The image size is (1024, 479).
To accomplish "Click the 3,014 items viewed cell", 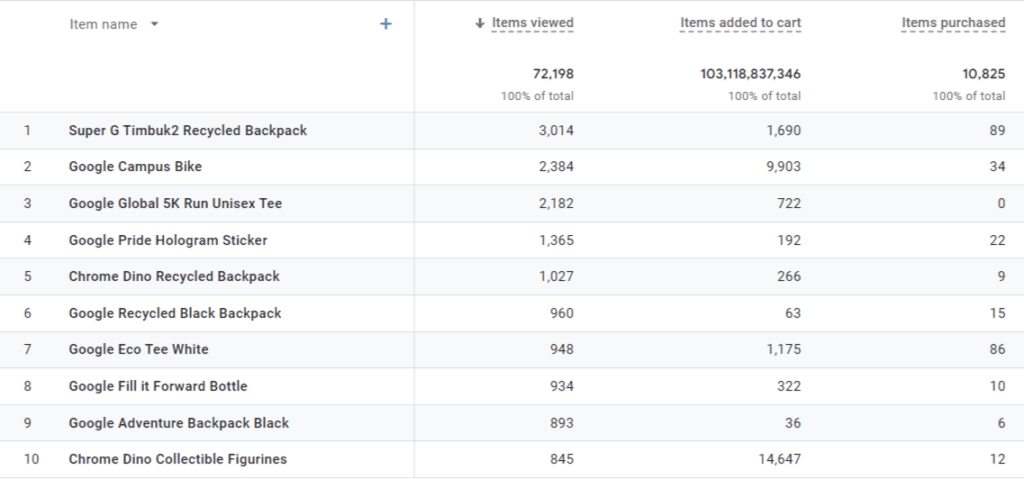I will tap(556, 130).
